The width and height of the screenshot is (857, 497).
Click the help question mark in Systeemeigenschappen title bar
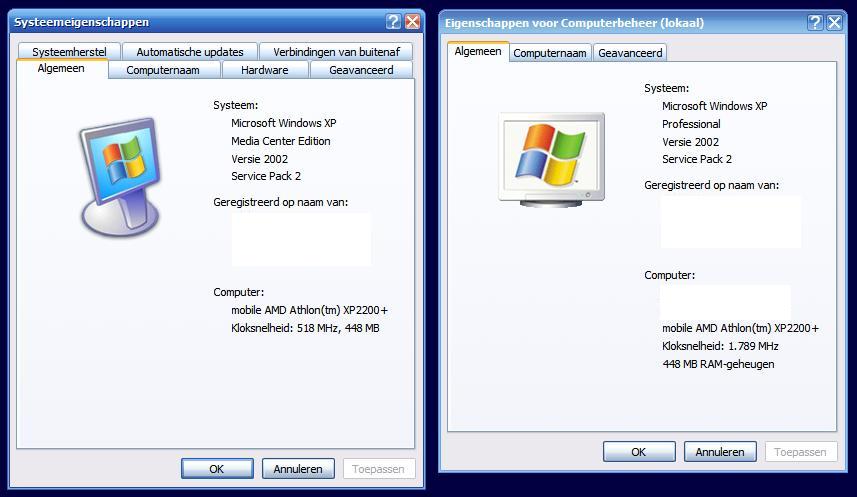point(394,22)
